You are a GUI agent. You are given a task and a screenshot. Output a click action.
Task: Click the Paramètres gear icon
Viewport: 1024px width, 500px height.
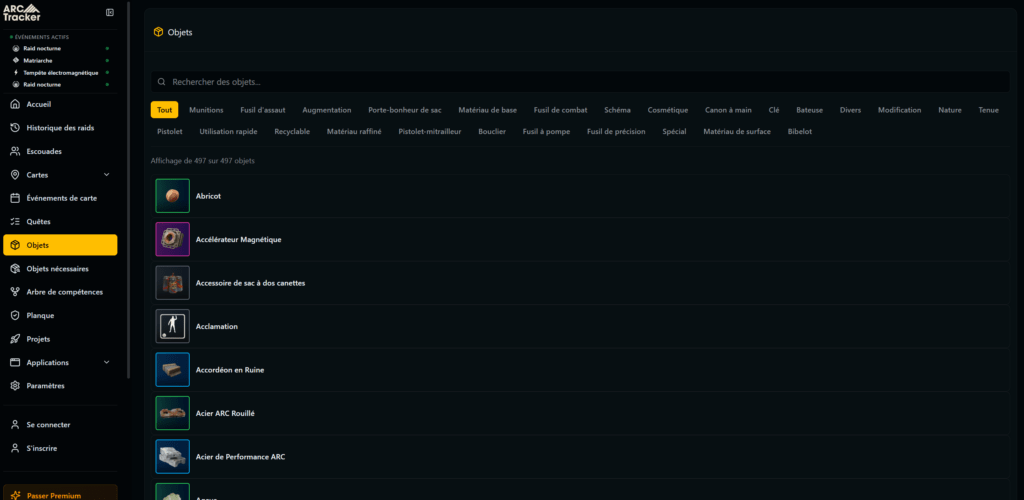(x=15, y=386)
